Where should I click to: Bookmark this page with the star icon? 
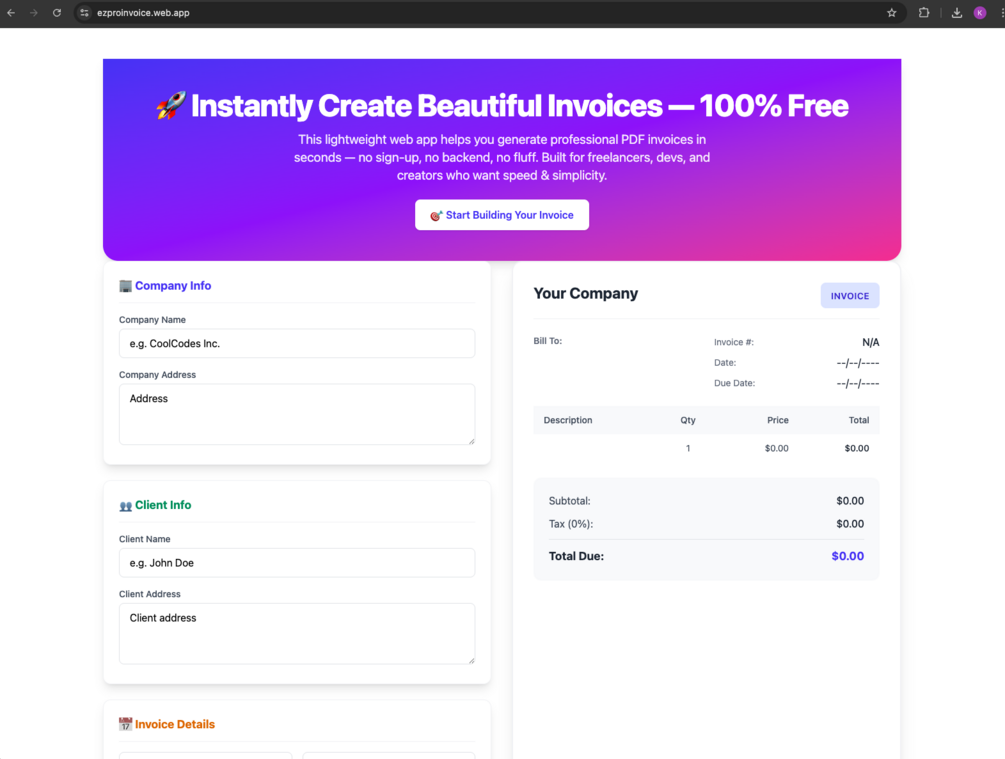(892, 13)
